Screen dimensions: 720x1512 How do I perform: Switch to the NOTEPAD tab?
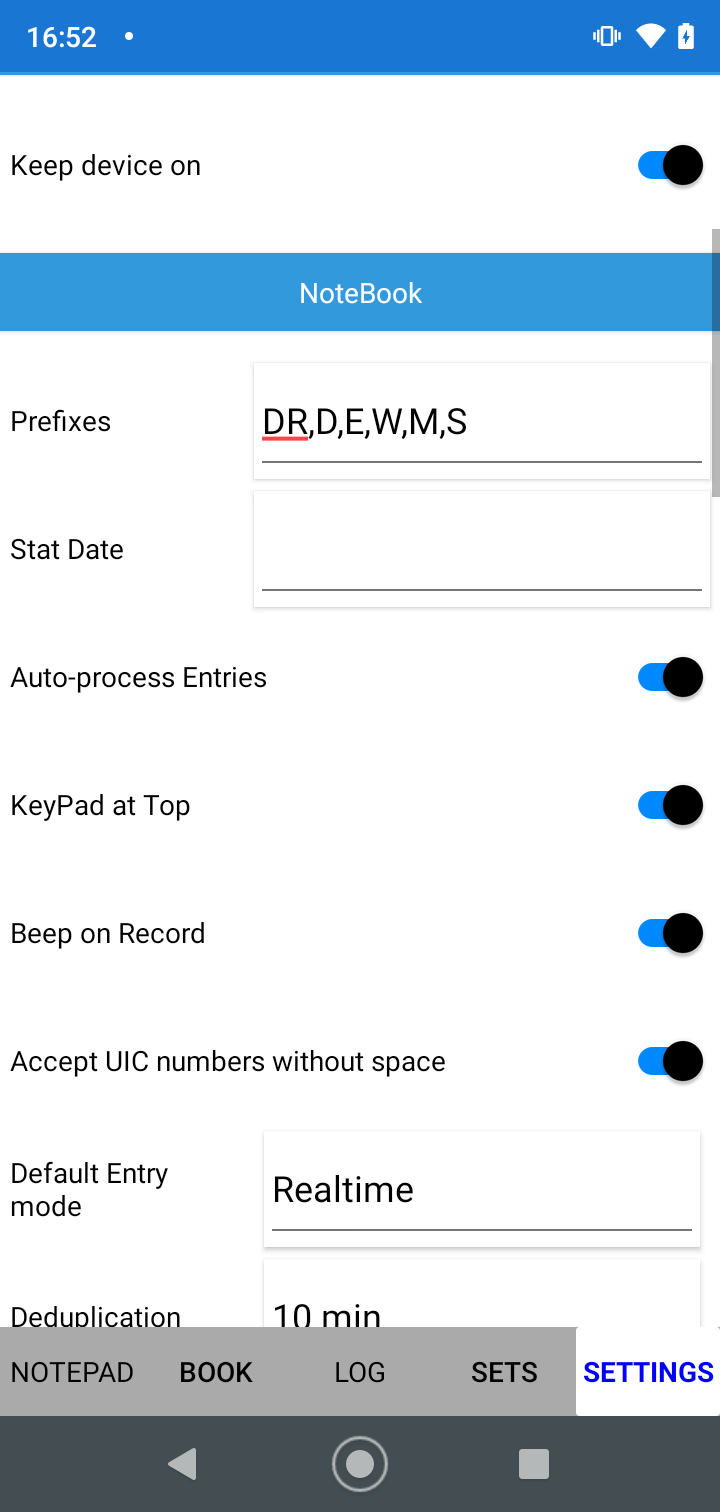pos(72,1372)
